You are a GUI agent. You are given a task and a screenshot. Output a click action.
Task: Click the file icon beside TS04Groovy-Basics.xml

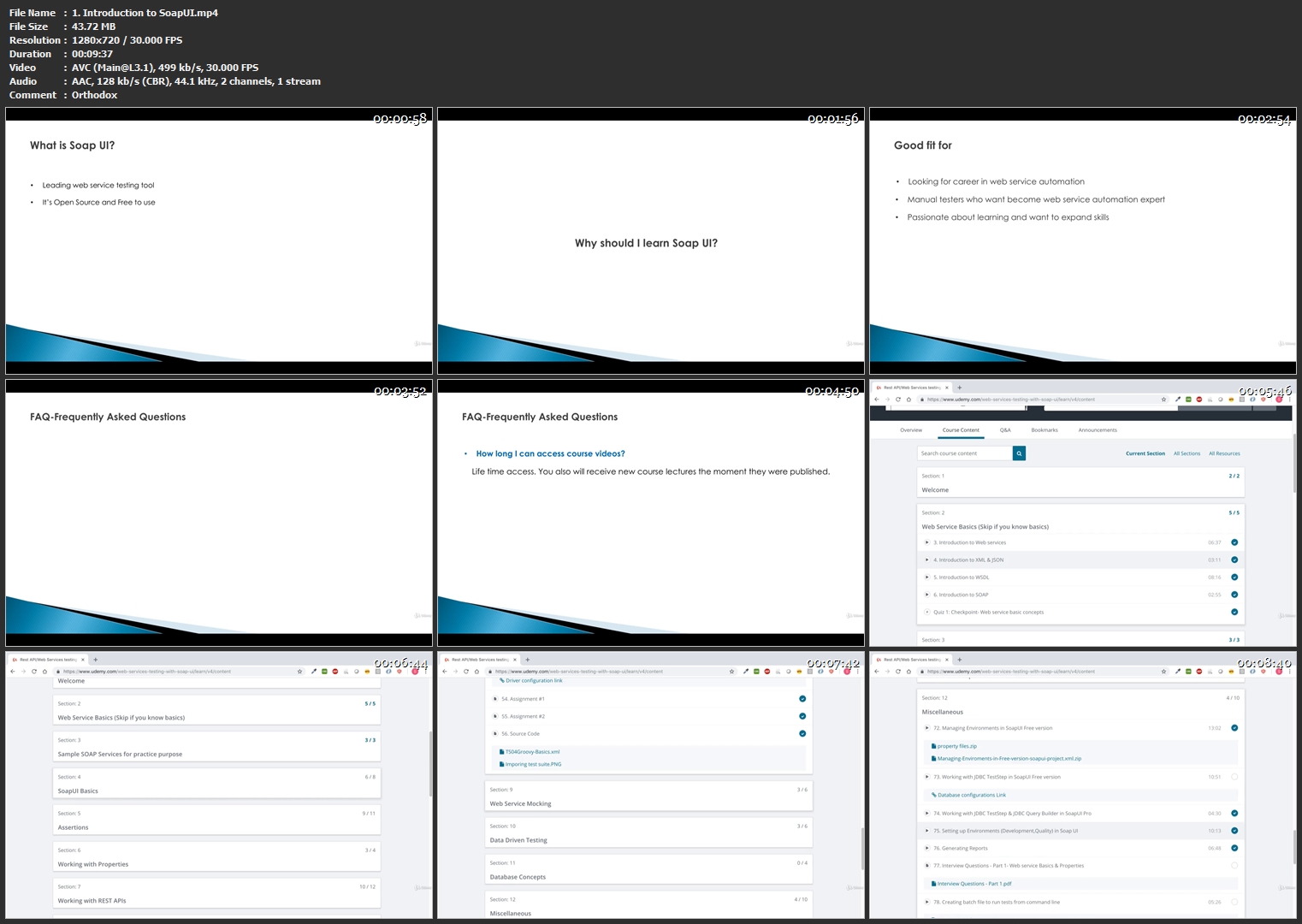(501, 752)
